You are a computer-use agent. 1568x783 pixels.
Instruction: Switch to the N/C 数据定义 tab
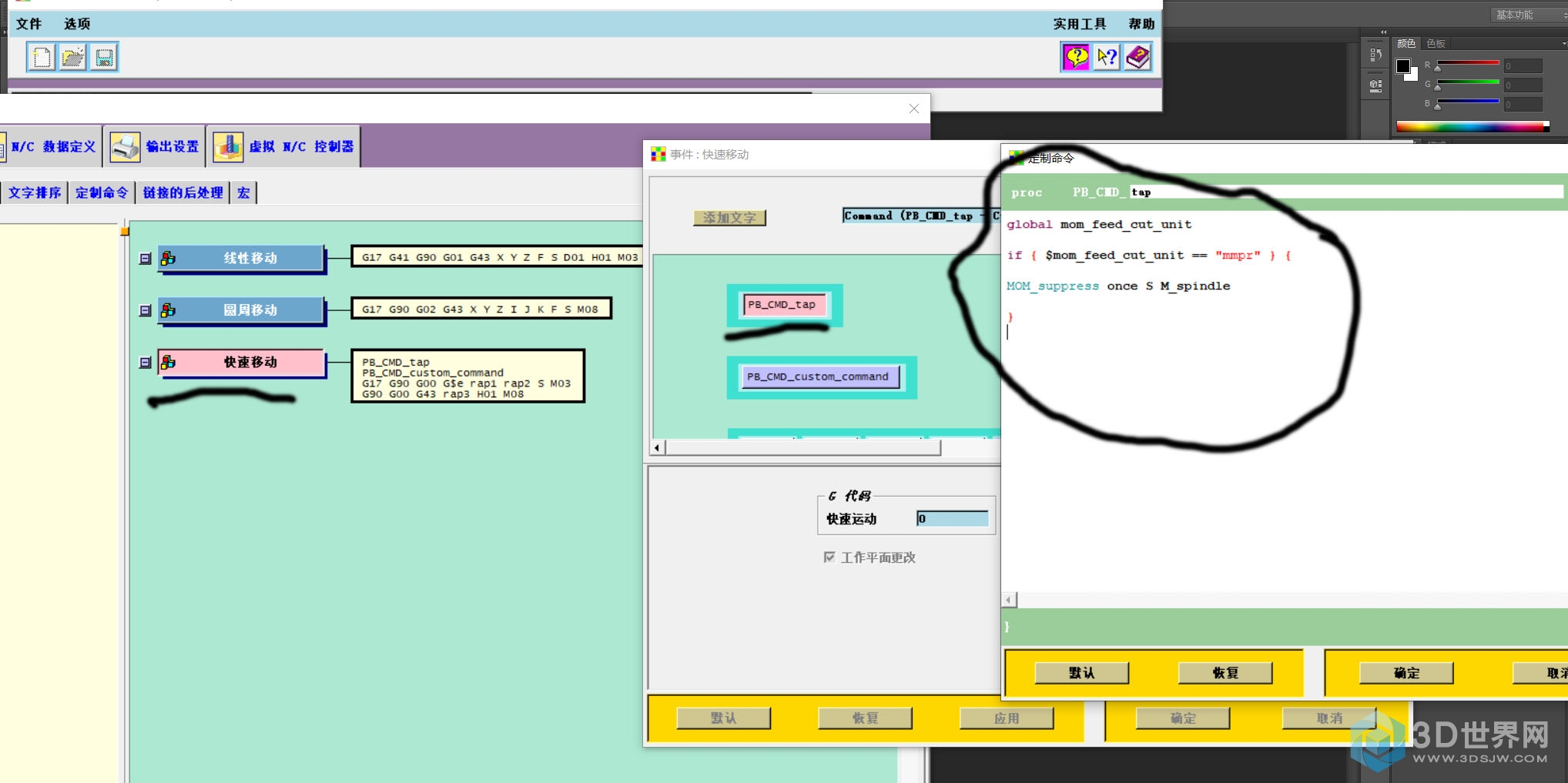pos(51,146)
